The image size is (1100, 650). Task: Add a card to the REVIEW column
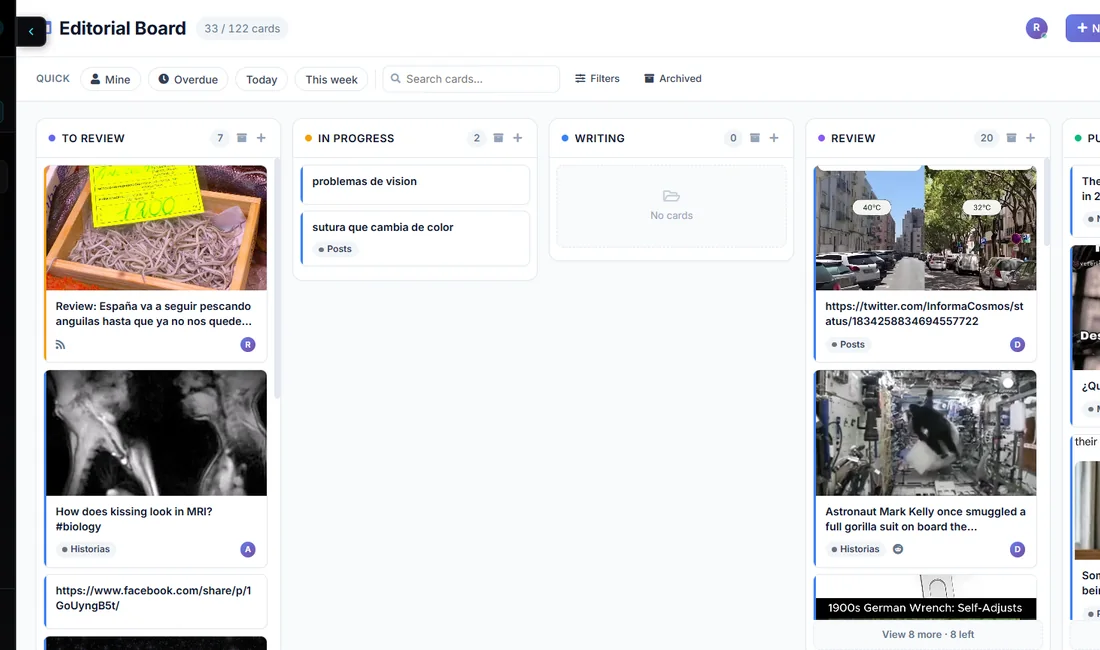(x=1031, y=138)
